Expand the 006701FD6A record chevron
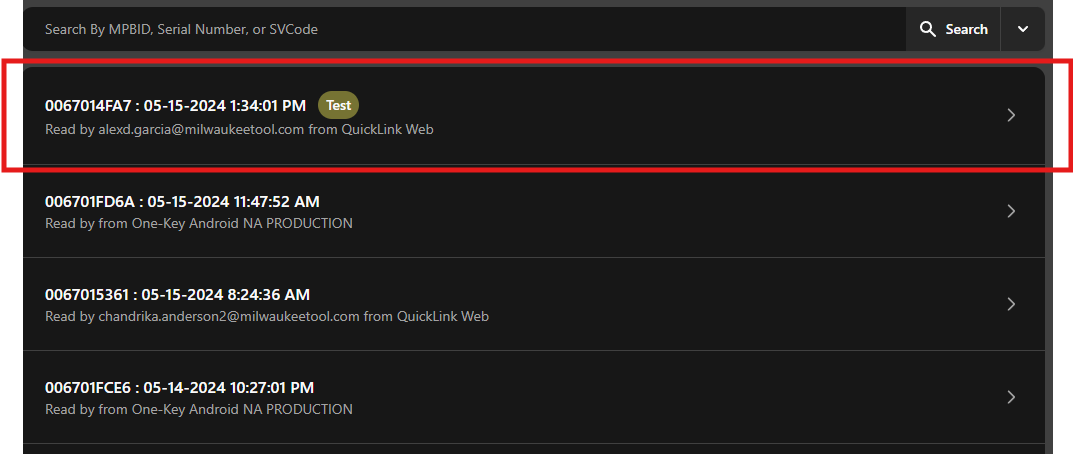 tap(1011, 211)
